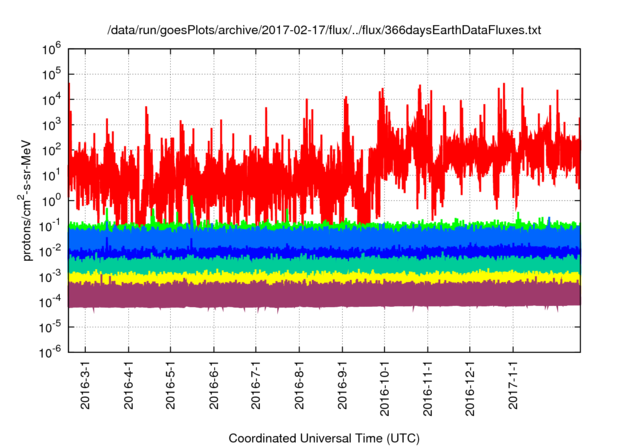Image resolution: width=640 pixels, height=448 pixels.
Task: Click the maroon lowest flux band
Action: point(324,295)
